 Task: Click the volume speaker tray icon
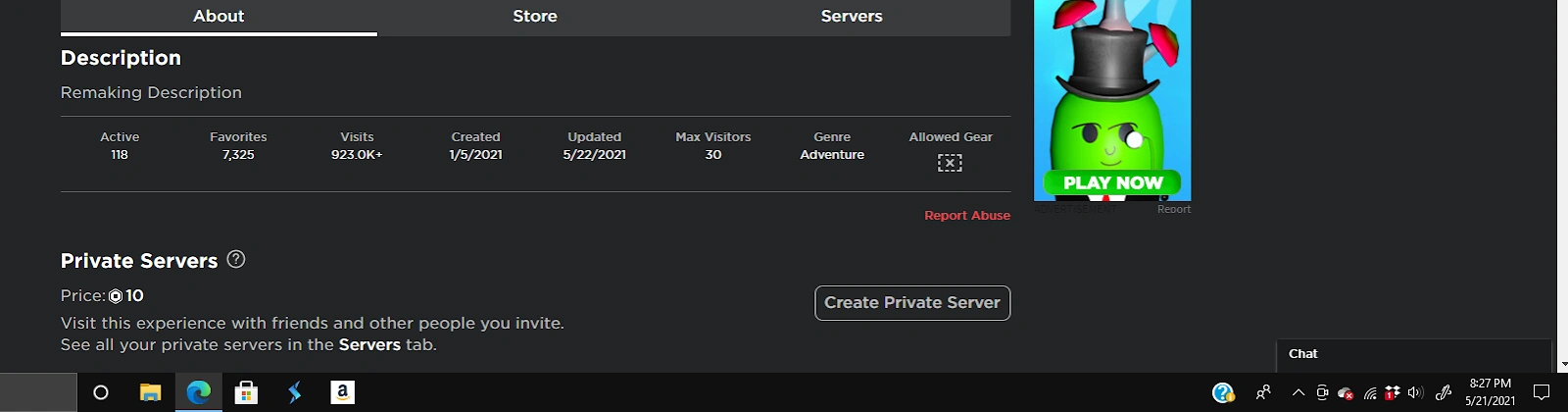(x=1415, y=393)
